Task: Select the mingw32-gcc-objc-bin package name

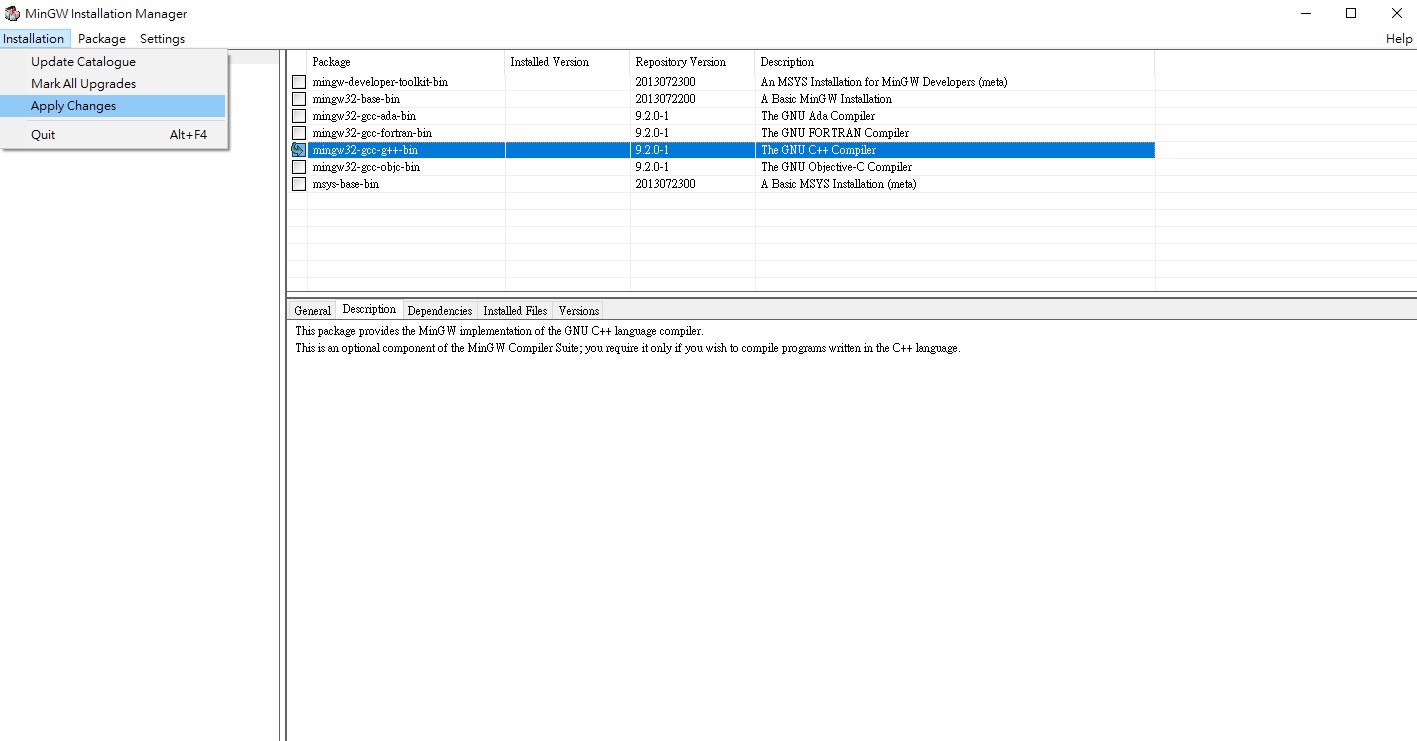Action: (366, 167)
